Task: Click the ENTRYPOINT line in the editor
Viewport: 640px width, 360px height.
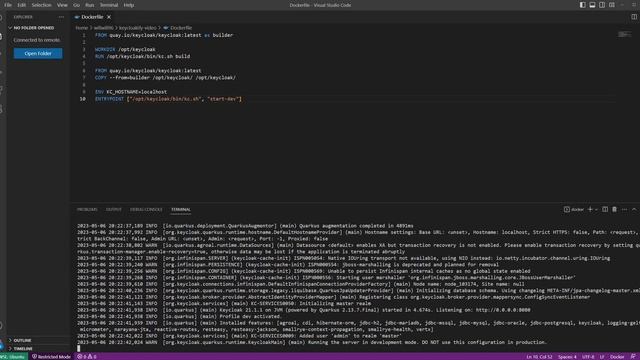Action: click(x=168, y=99)
